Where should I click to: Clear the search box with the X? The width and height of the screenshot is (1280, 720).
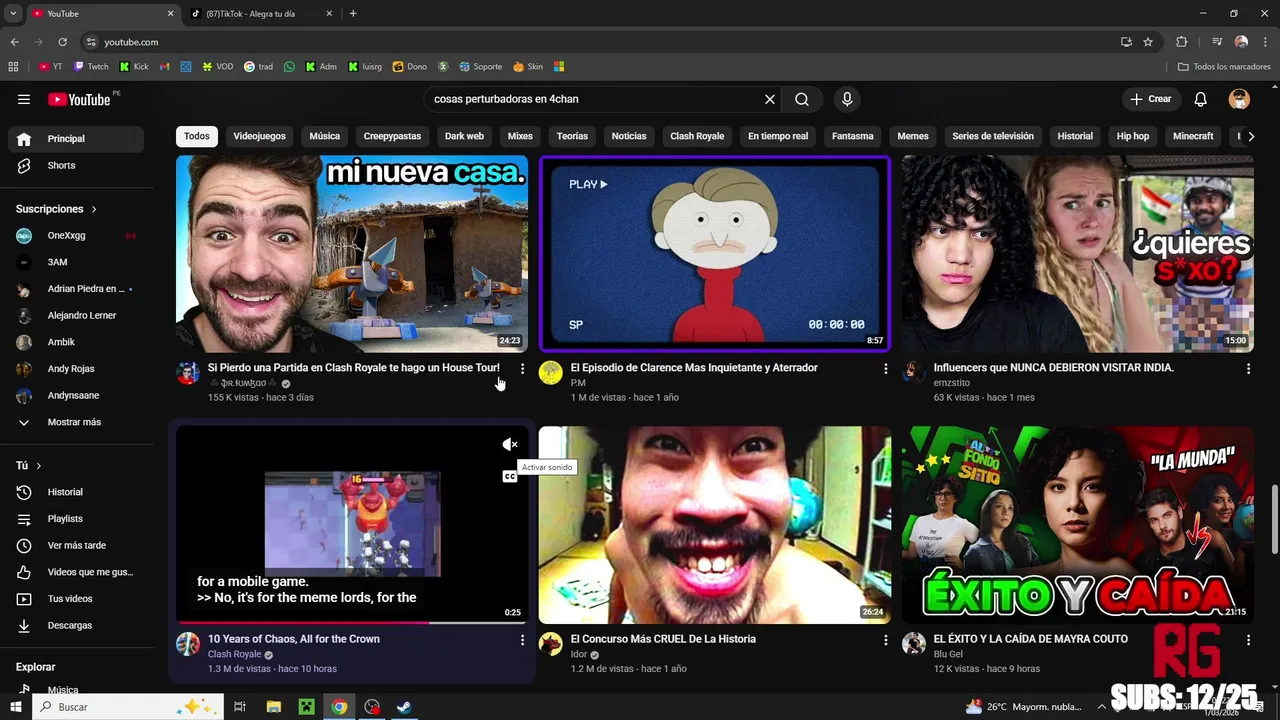click(770, 99)
